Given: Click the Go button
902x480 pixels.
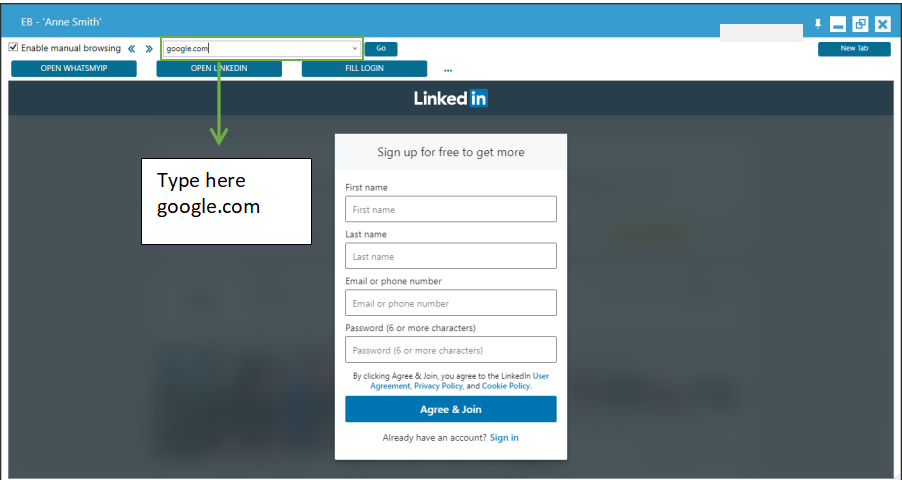Looking at the screenshot, I should (381, 49).
